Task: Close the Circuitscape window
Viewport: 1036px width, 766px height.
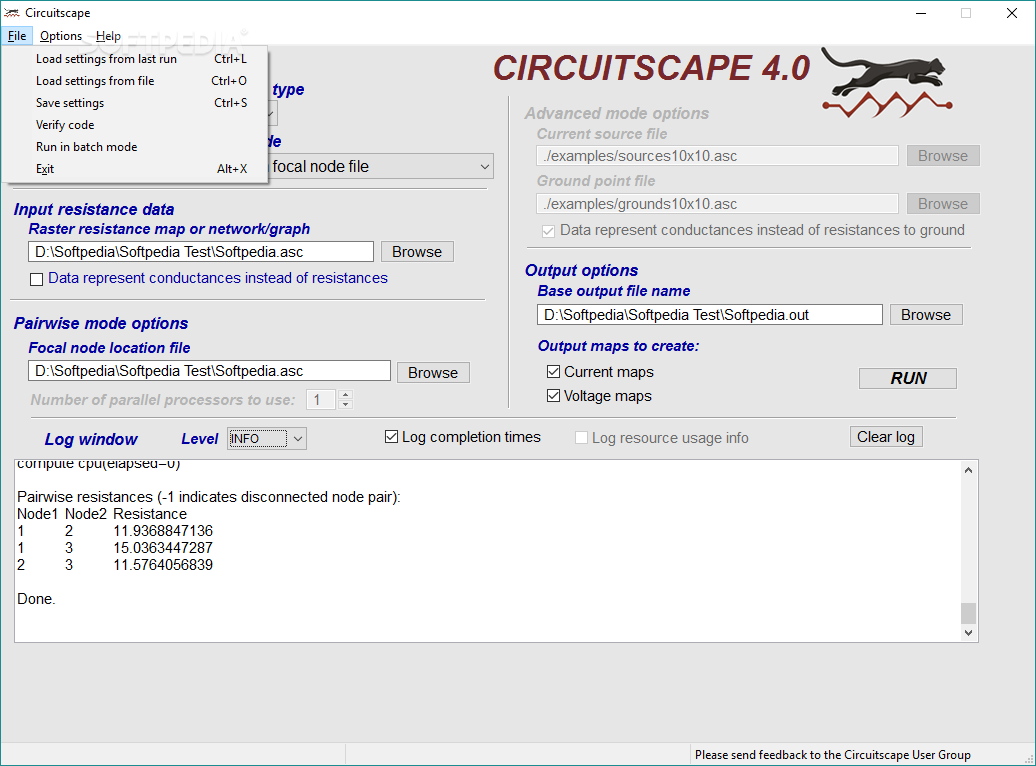Action: (x=1012, y=13)
